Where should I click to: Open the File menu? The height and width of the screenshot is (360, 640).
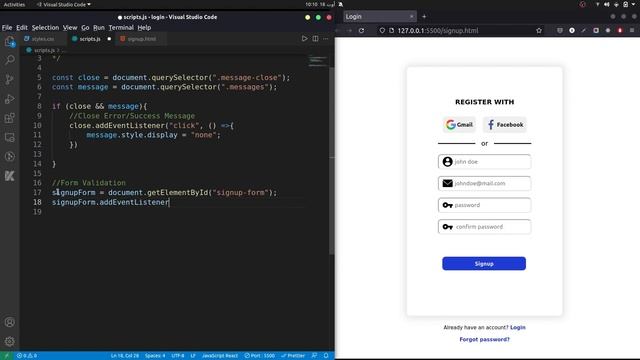(x=7, y=28)
